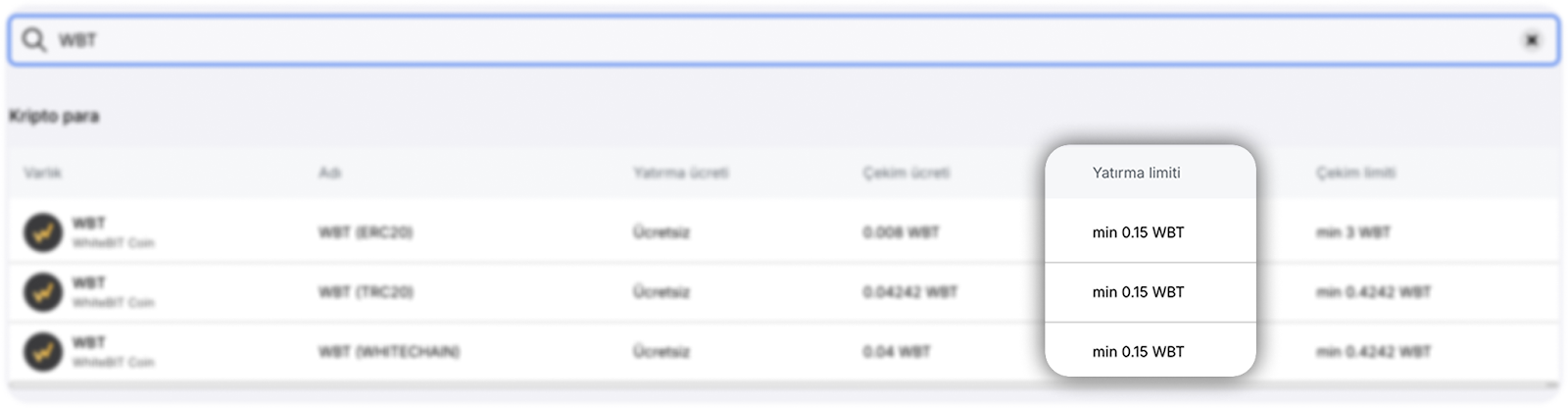This screenshot has height=408, width=1568.
Task: Click the WBT (WHITECHAIN) name cell
Action: [389, 352]
